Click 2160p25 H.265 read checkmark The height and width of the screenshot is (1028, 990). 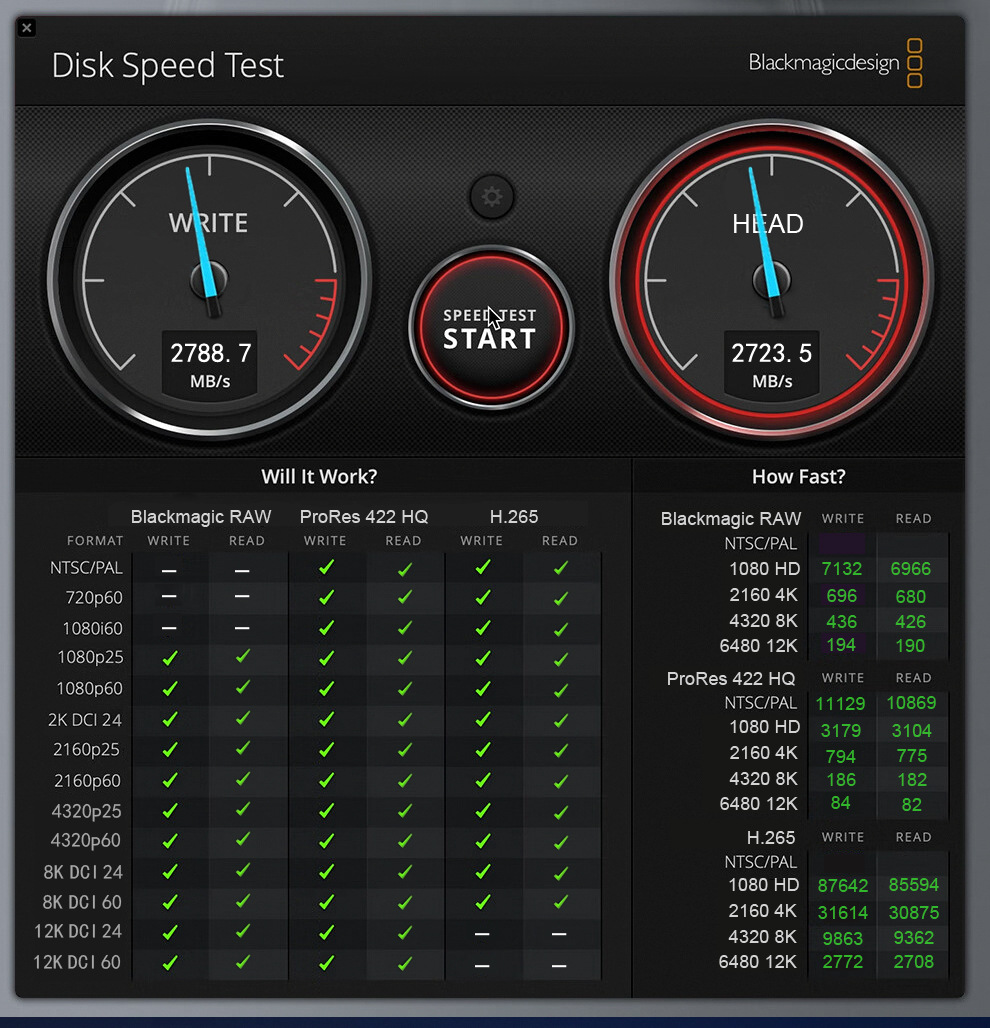click(x=561, y=751)
